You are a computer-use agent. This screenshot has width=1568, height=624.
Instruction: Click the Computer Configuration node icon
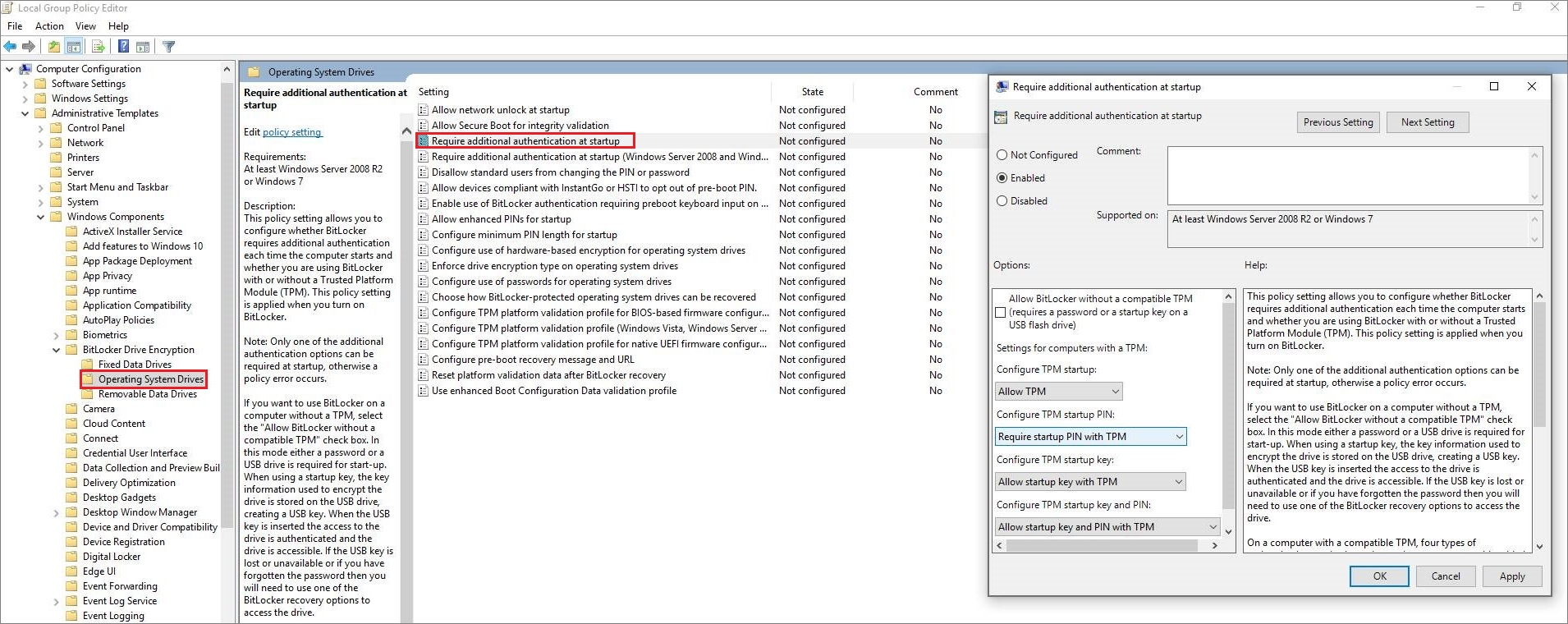(x=25, y=69)
